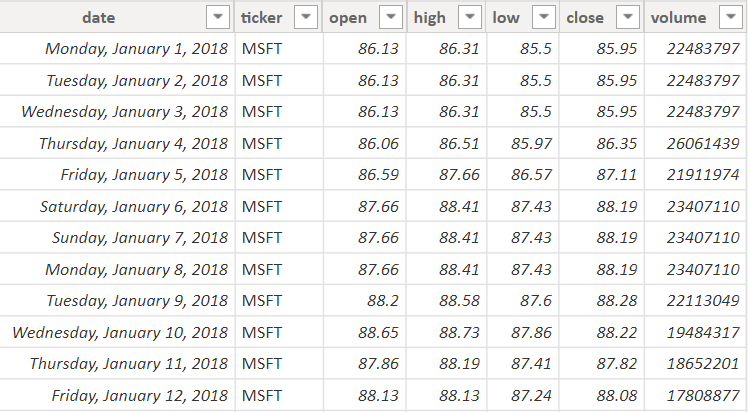Click close value 87.11
The image size is (748, 412).
point(616,175)
